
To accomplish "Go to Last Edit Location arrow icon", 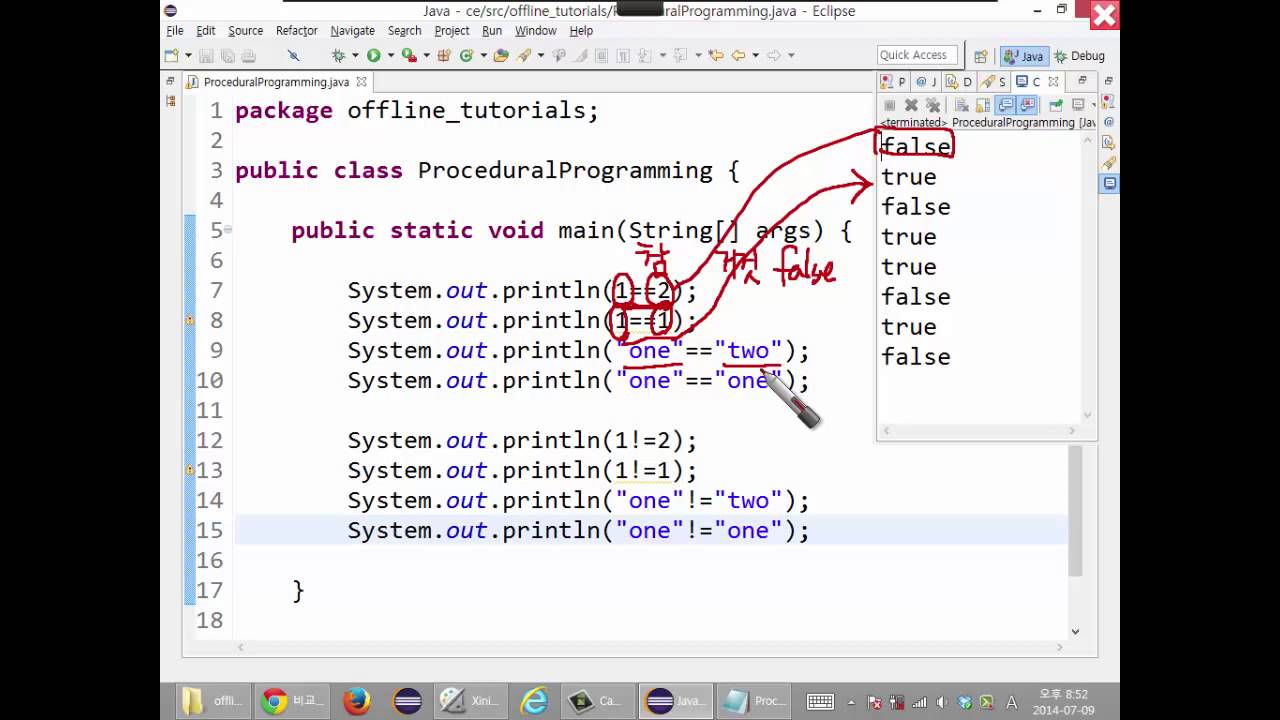I will (x=715, y=56).
